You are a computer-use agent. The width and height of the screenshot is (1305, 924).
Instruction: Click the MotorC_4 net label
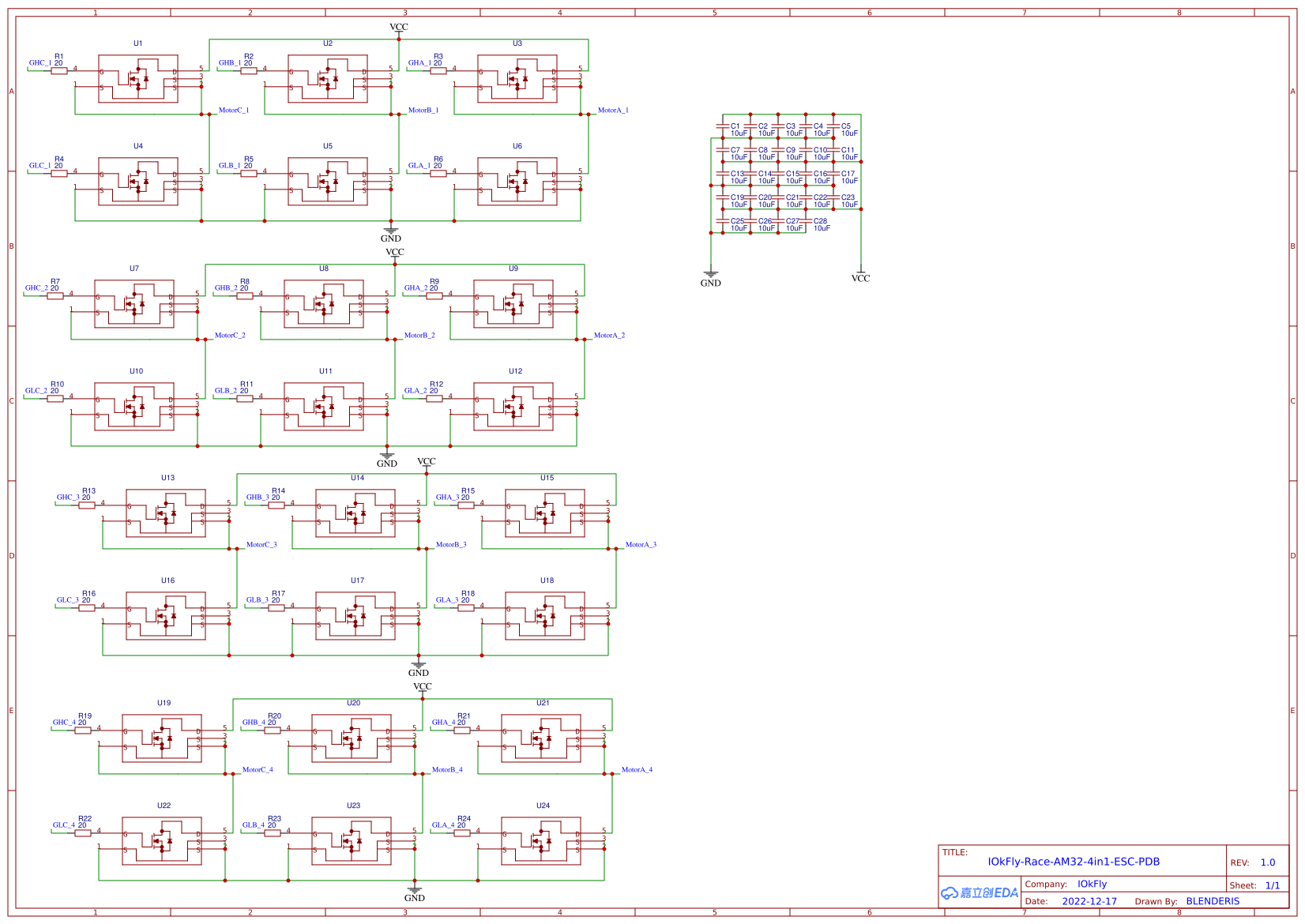pos(258,769)
